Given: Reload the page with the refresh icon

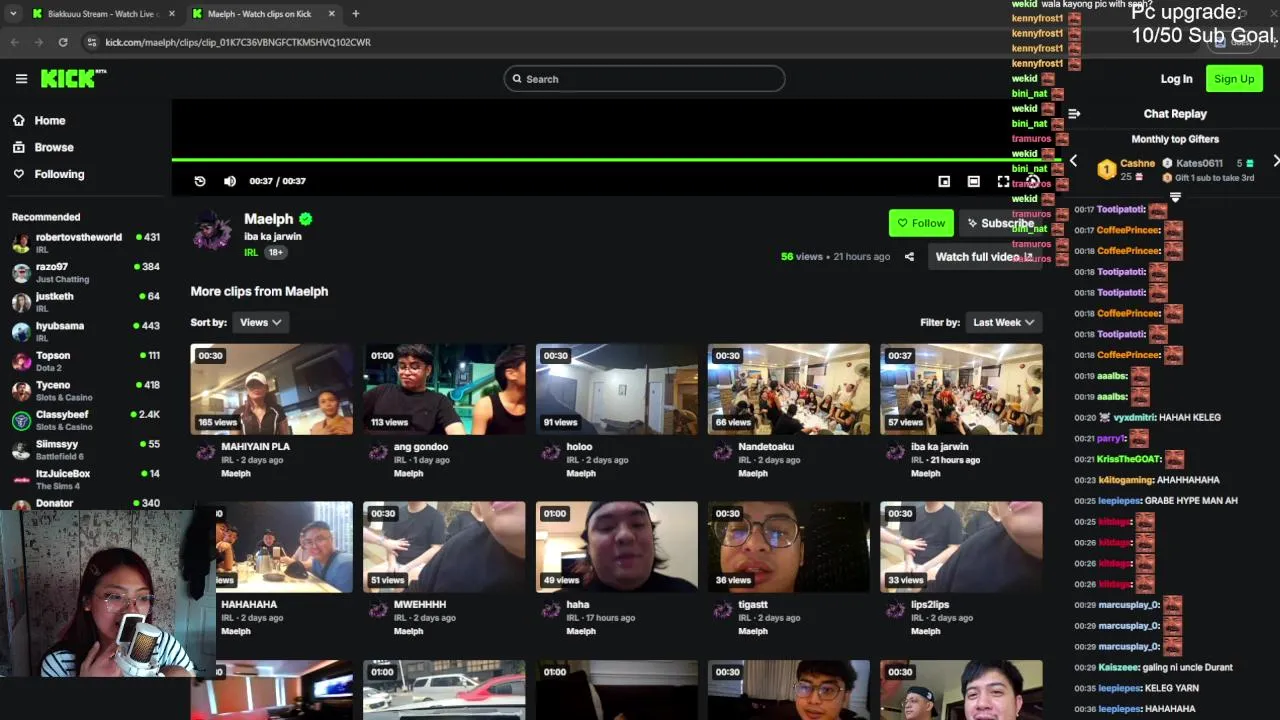Looking at the screenshot, I should tap(63, 42).
